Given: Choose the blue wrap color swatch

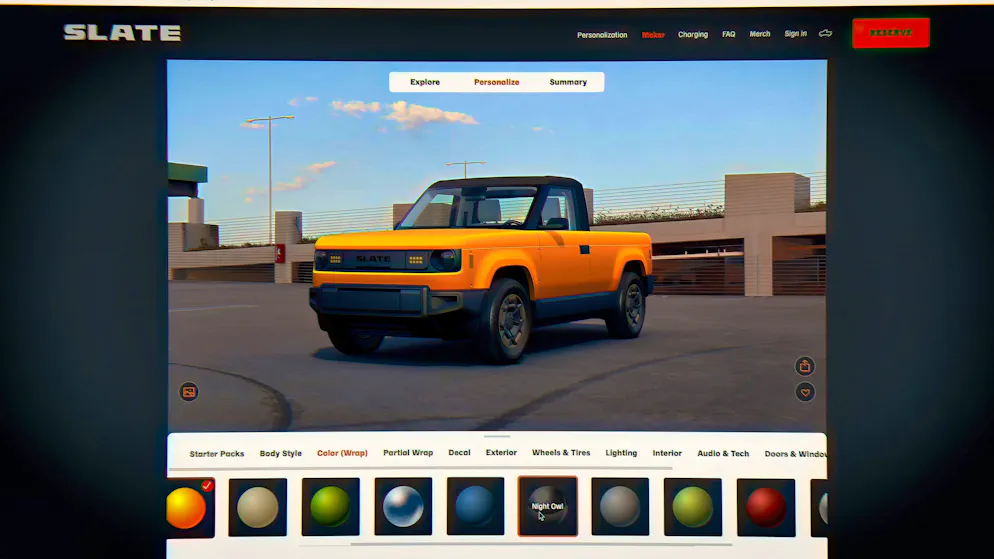Looking at the screenshot, I should point(475,506).
